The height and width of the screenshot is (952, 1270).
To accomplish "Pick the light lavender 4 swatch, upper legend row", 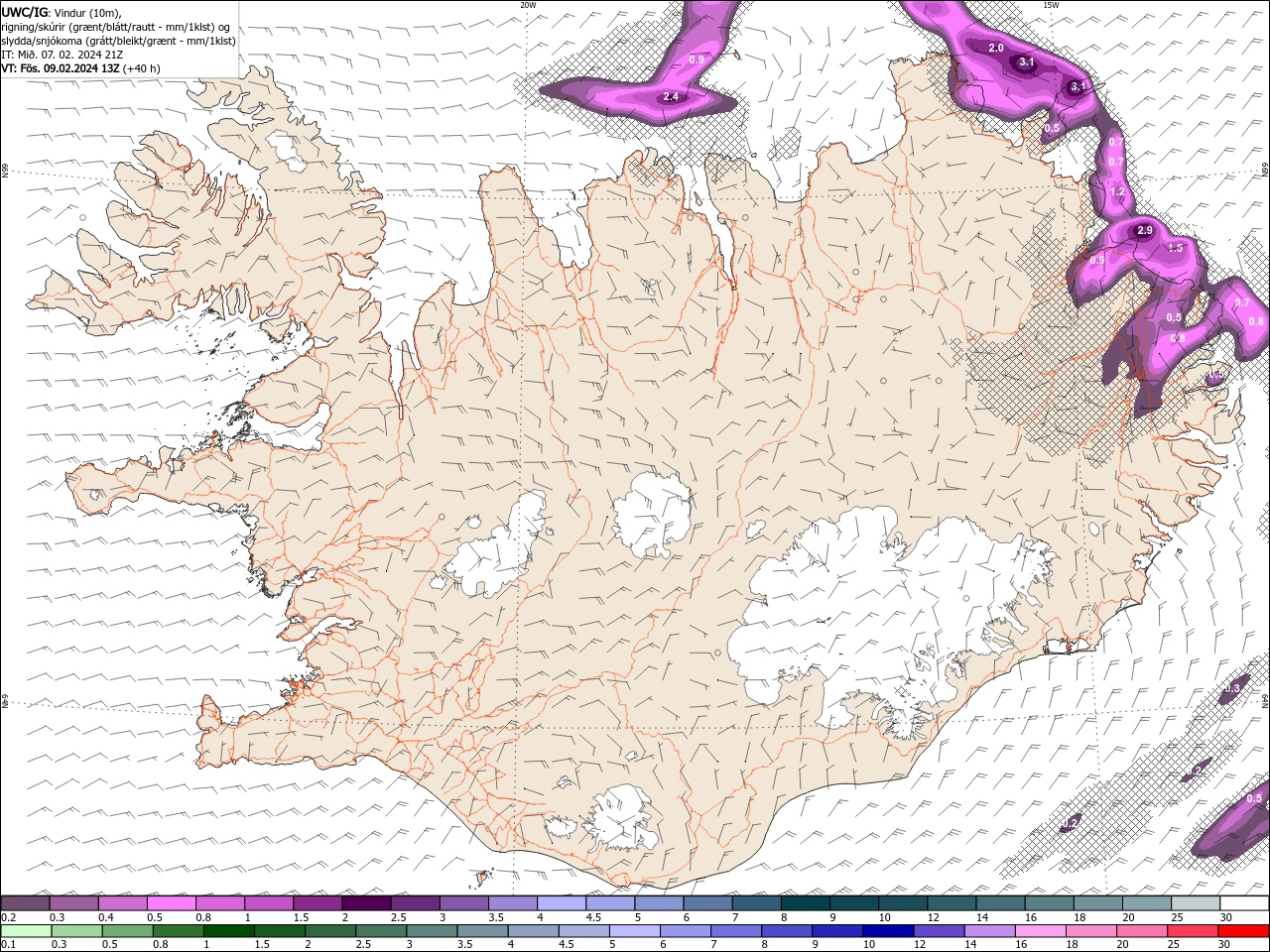I will (x=562, y=903).
